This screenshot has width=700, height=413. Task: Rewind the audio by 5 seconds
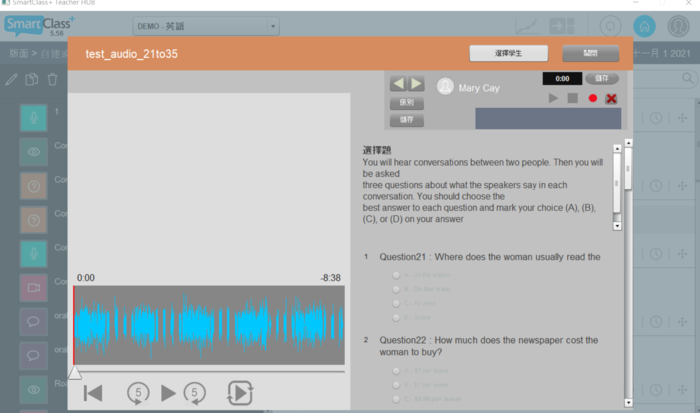coord(138,393)
